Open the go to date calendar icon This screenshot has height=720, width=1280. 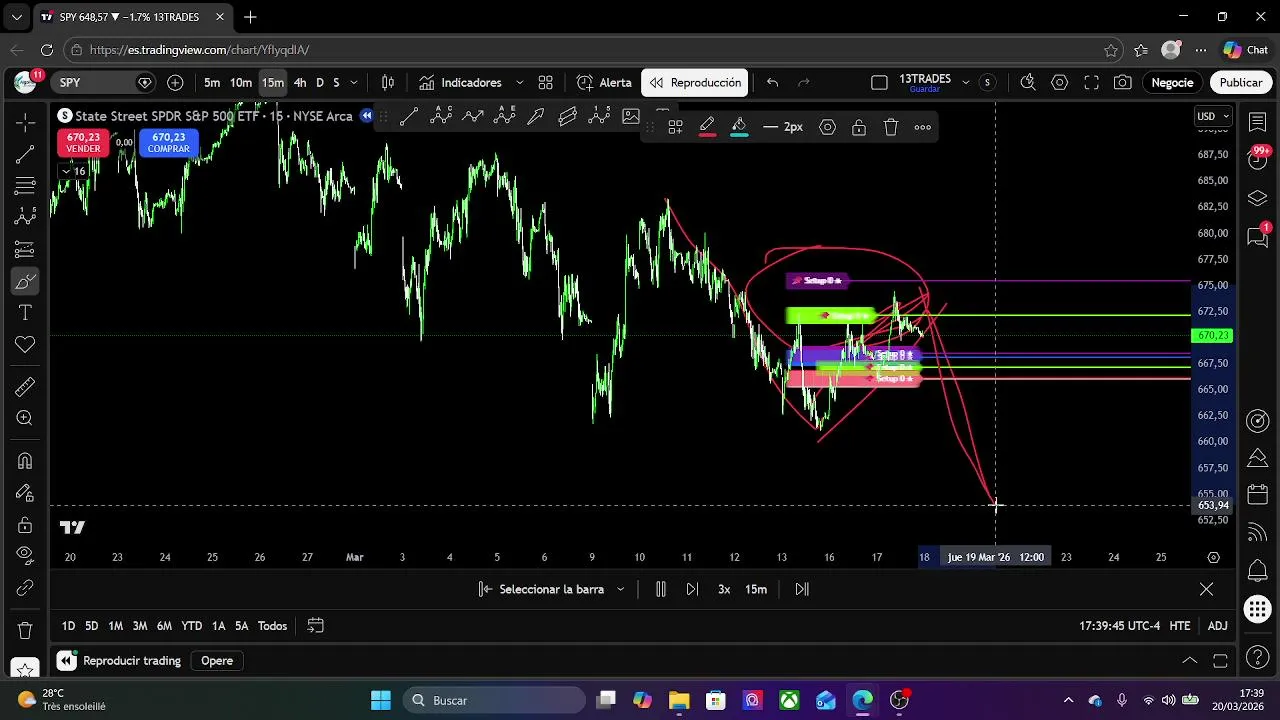coord(315,626)
